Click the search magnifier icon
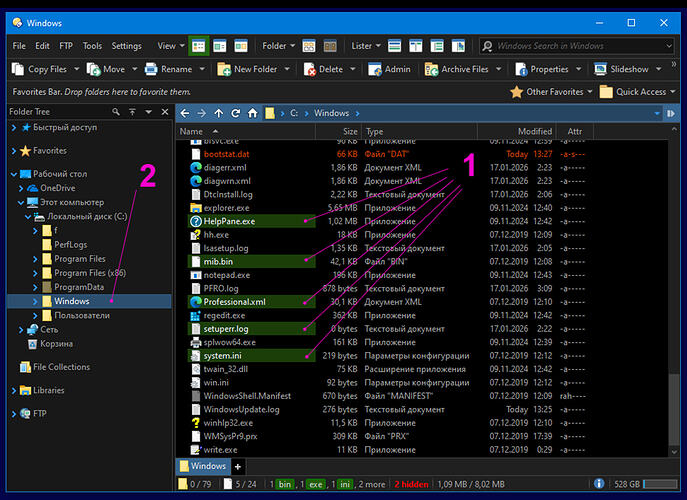687x500 pixels. 487,46
